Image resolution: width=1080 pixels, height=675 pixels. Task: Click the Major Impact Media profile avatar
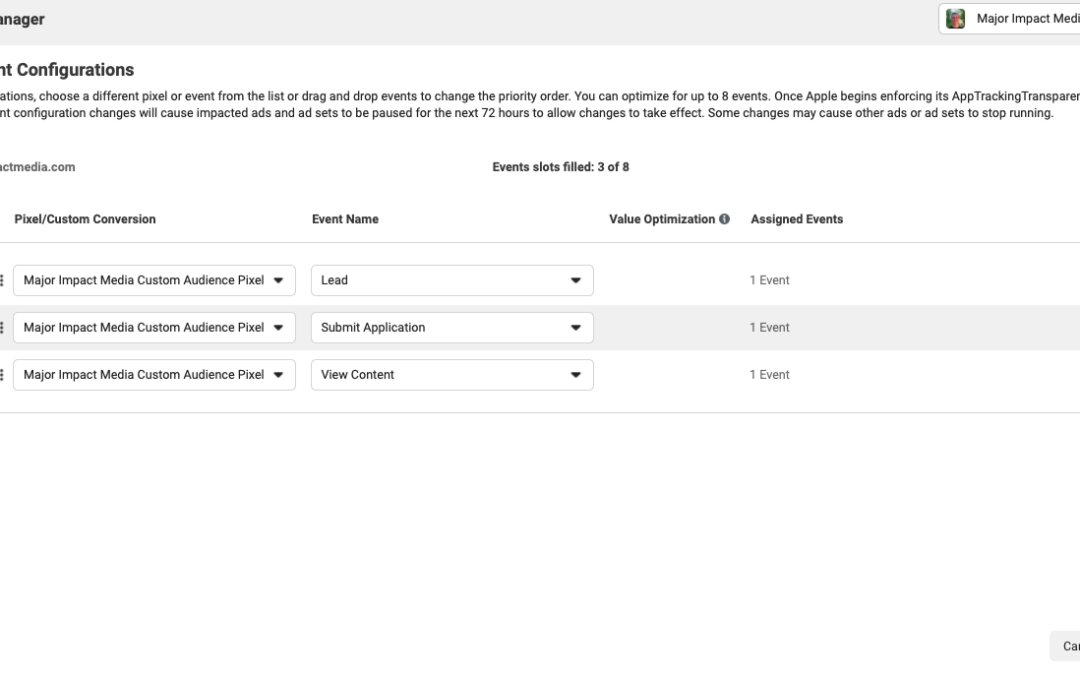[x=955, y=19]
